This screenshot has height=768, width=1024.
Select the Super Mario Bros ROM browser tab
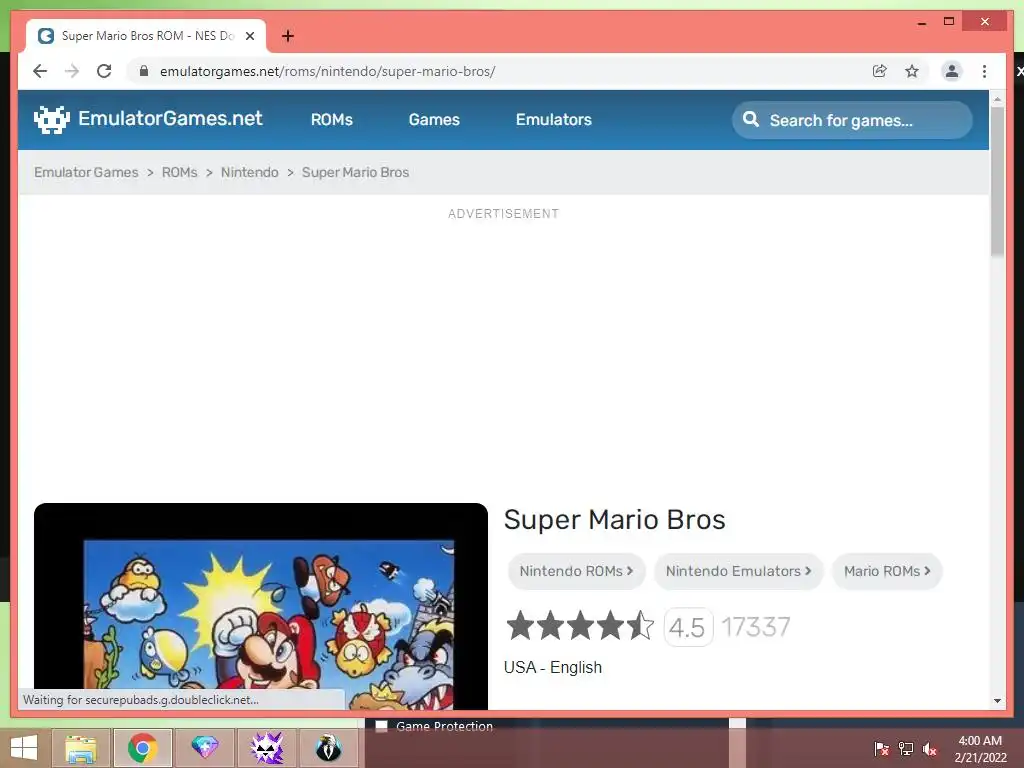[146, 36]
